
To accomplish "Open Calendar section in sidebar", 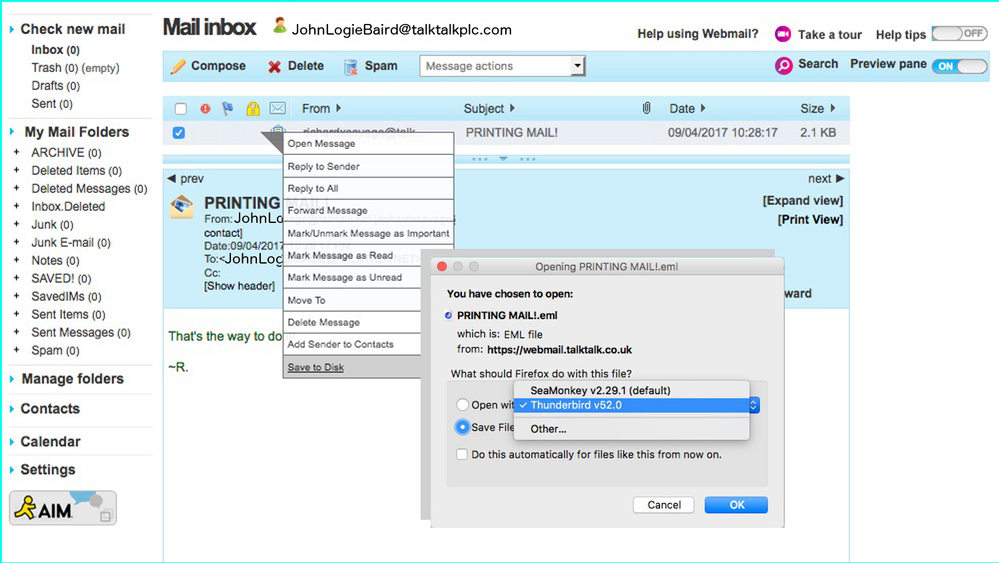I will pyautogui.click(x=50, y=441).
